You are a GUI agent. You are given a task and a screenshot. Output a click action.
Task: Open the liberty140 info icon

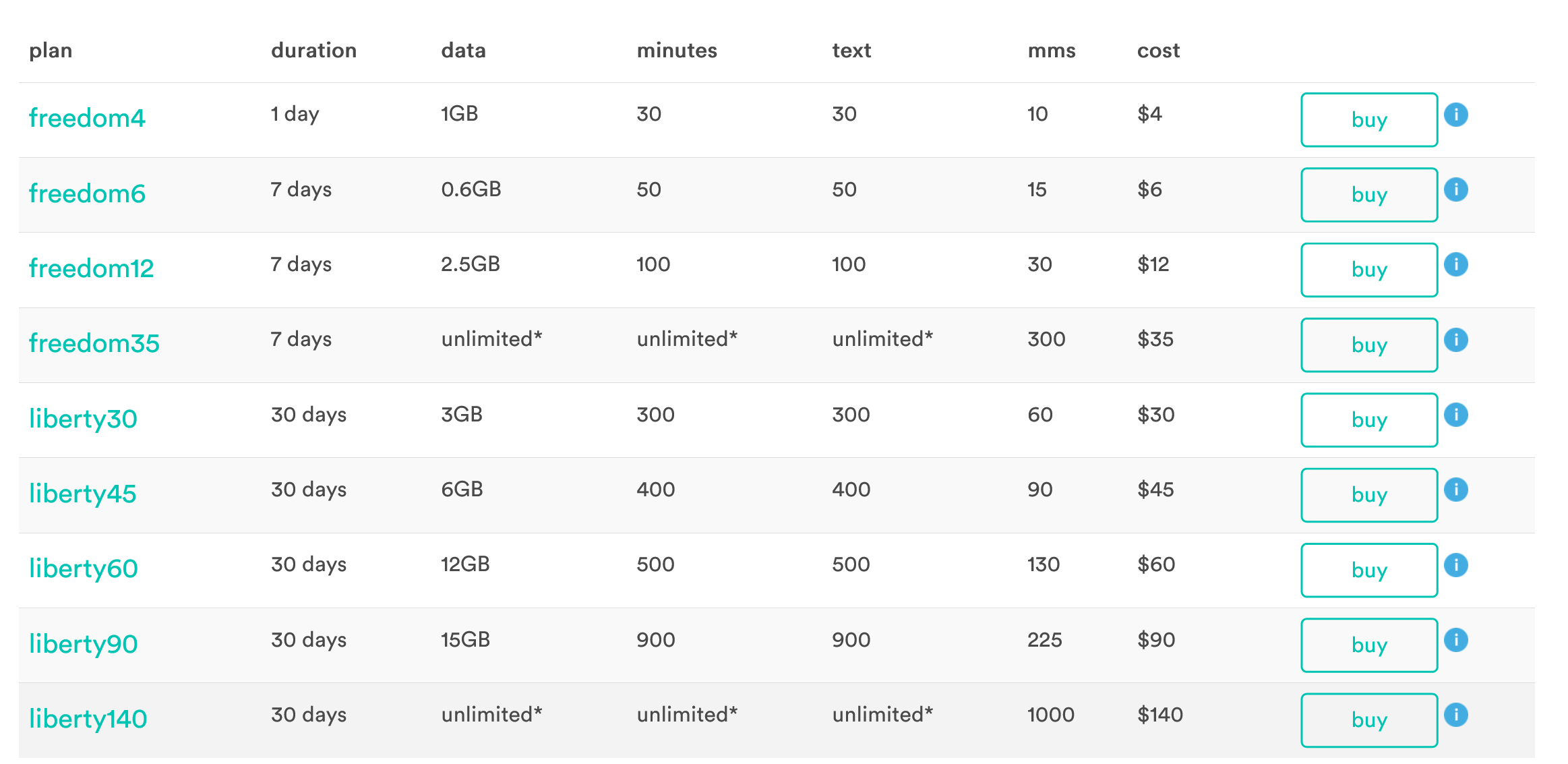[1457, 716]
